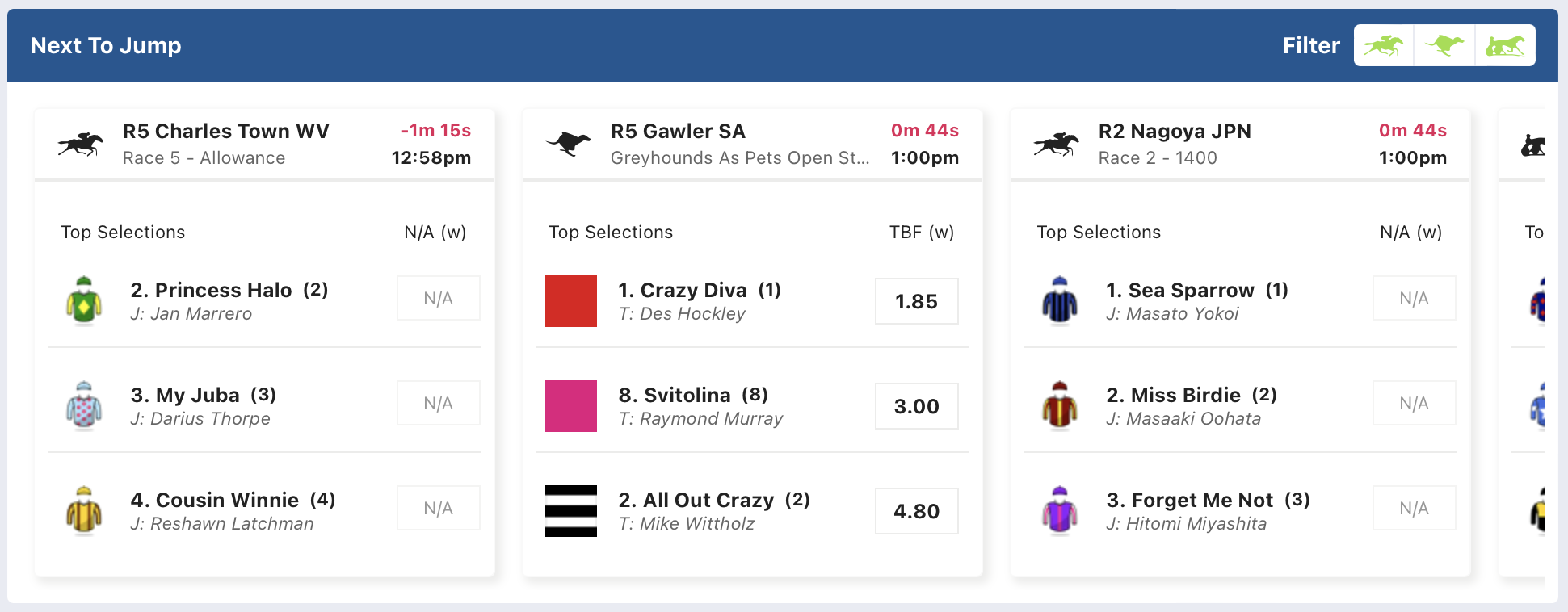Image resolution: width=1568 pixels, height=612 pixels.
Task: Click Forget Me Not purple silks icon
Action: click(x=1060, y=510)
